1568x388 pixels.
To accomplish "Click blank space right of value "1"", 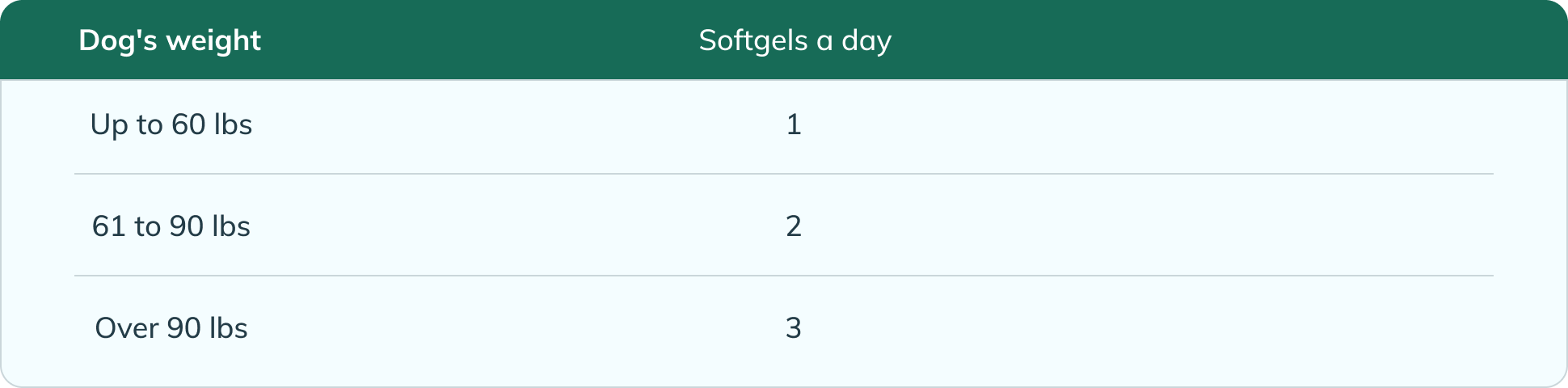I will [1148, 124].
